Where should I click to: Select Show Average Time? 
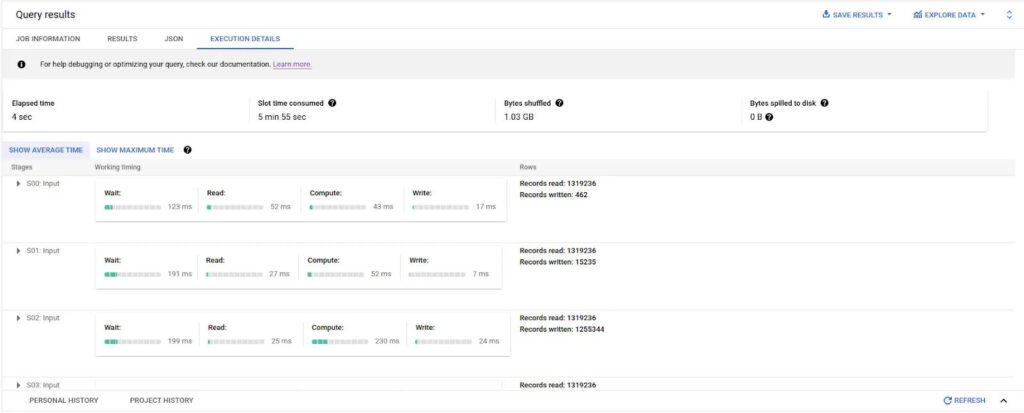46,150
